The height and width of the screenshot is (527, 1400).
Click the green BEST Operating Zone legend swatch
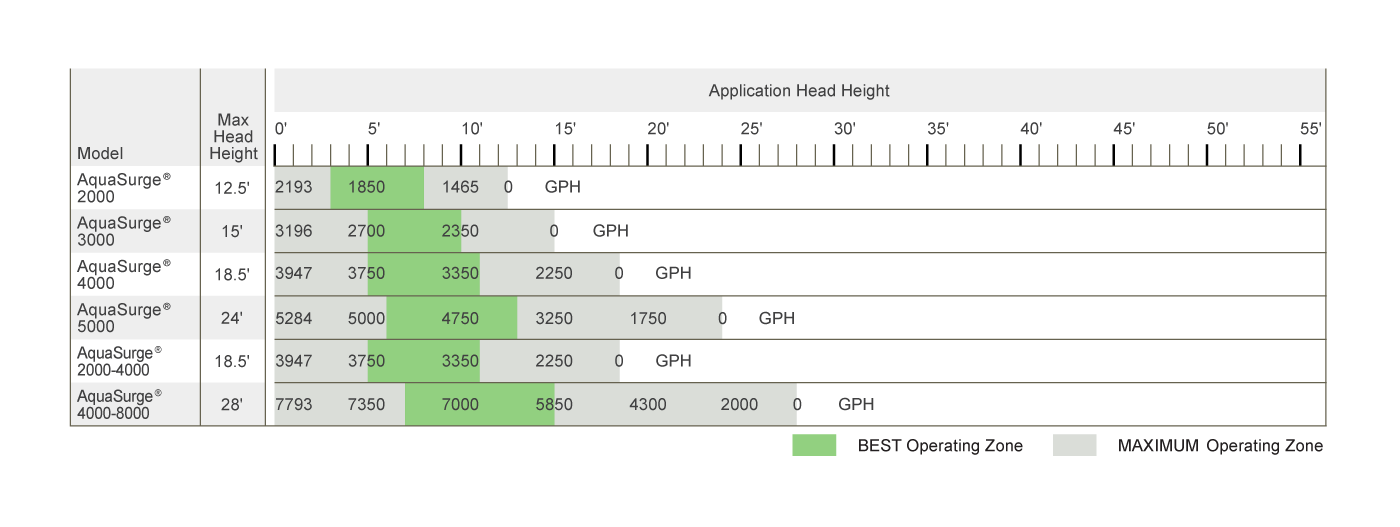(814, 445)
